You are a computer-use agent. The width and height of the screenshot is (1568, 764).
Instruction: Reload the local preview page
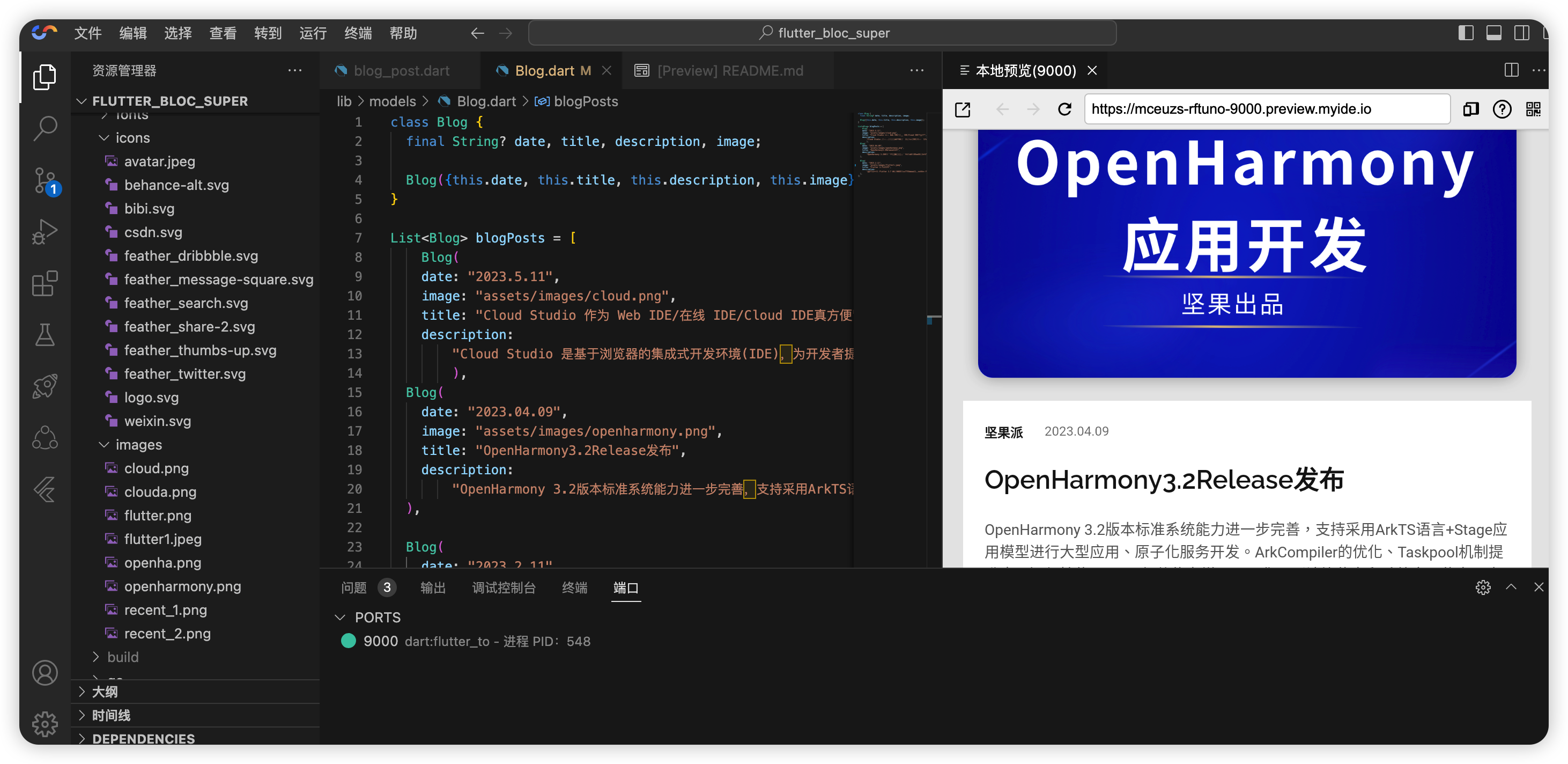click(1064, 109)
